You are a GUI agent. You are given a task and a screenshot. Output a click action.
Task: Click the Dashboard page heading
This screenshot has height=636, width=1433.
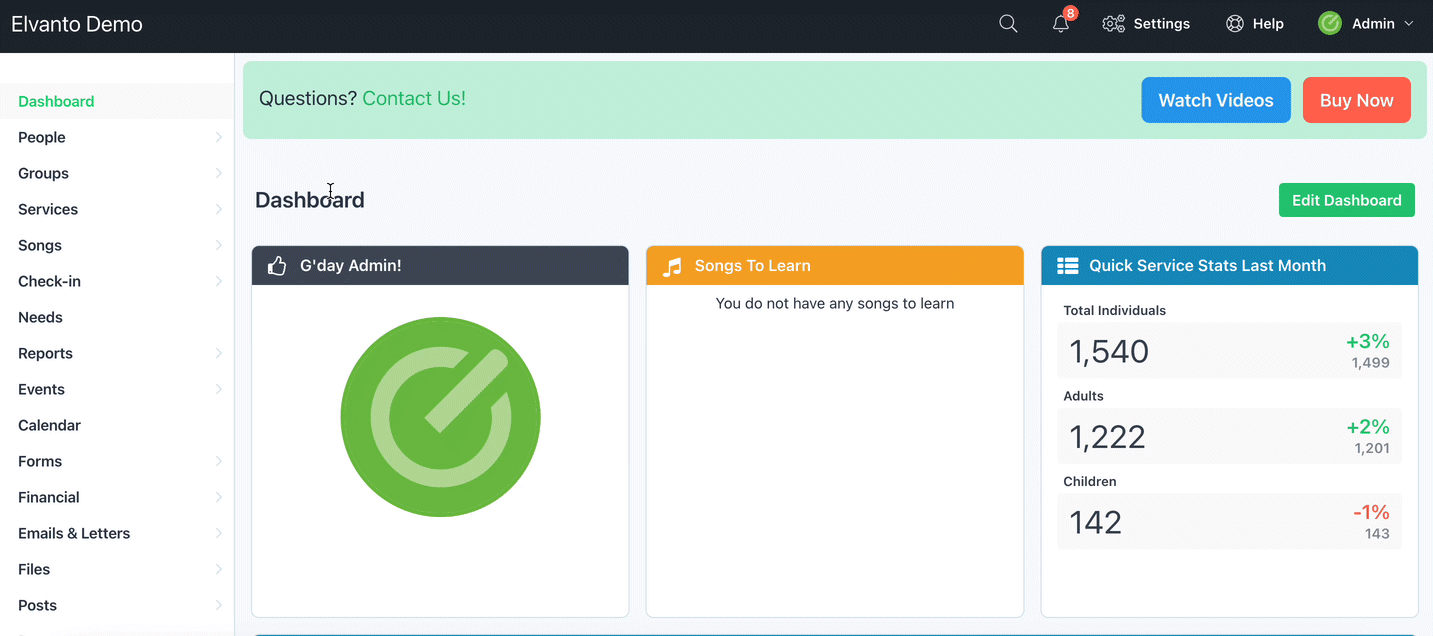point(309,200)
